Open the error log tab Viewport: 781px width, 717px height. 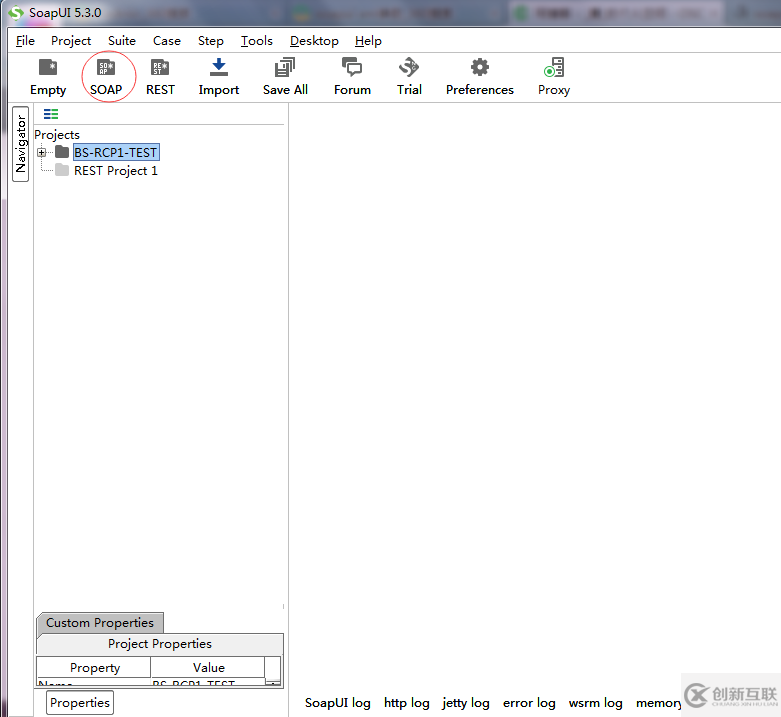click(529, 703)
